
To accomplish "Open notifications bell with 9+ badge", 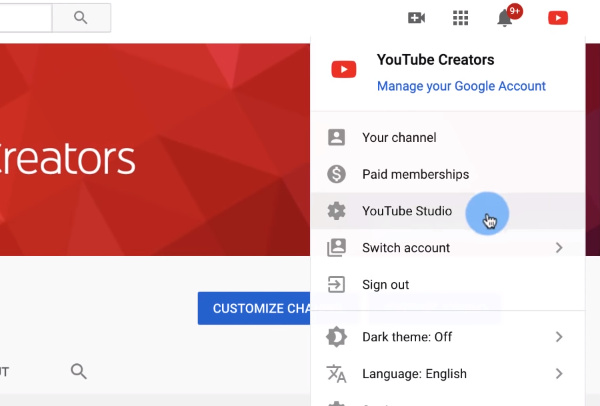I will pyautogui.click(x=509, y=16).
